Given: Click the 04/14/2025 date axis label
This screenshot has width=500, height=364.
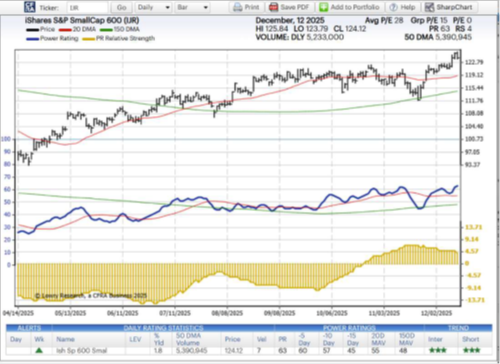Looking at the screenshot, I should (18, 313).
